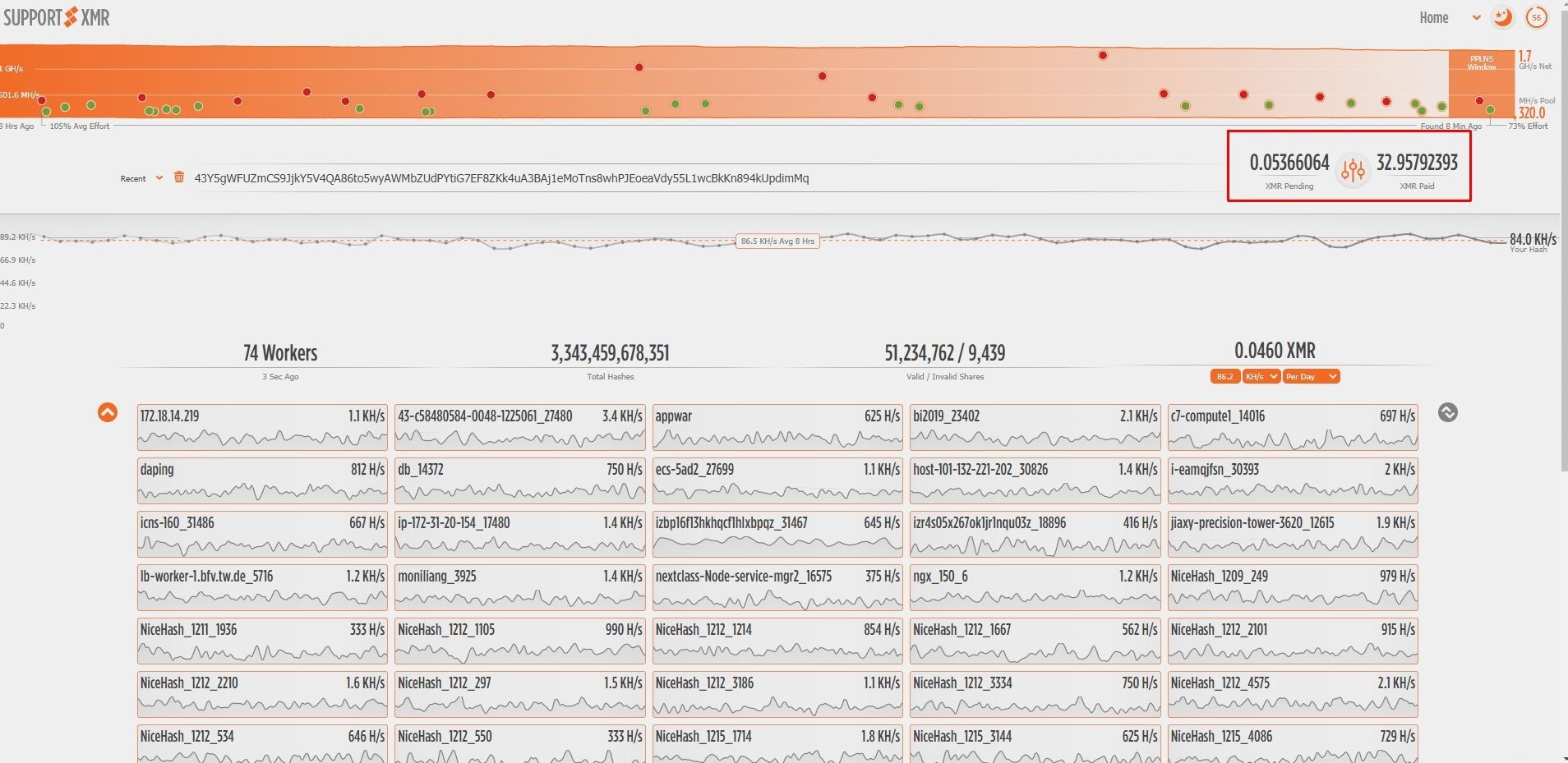1568x763 pixels.
Task: Open worker card NiceHash_1212_1667
Action: coord(1035,640)
